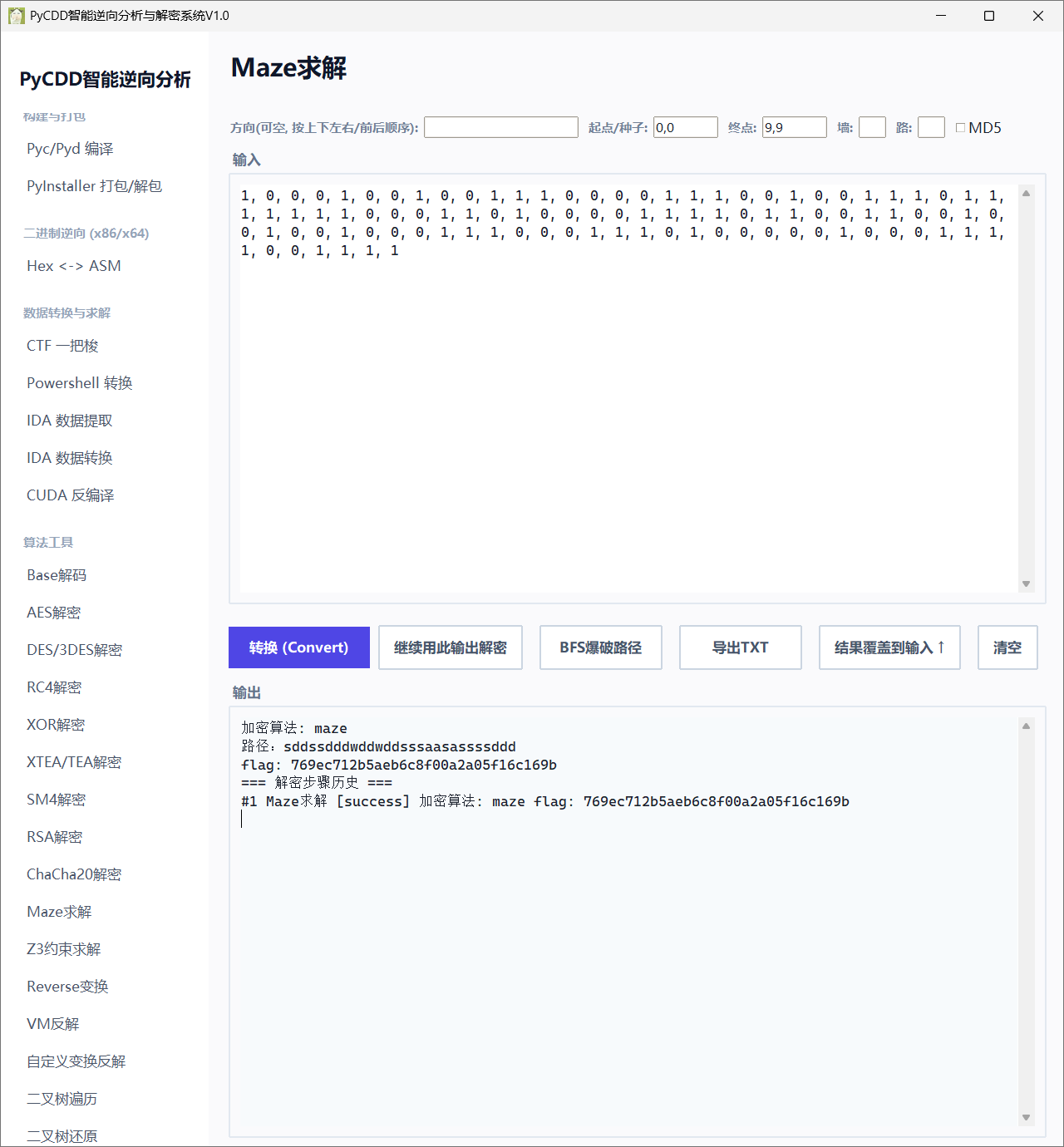The width and height of the screenshot is (1064, 1147).
Task: Minimize the PyCDD window
Action: pyautogui.click(x=941, y=16)
